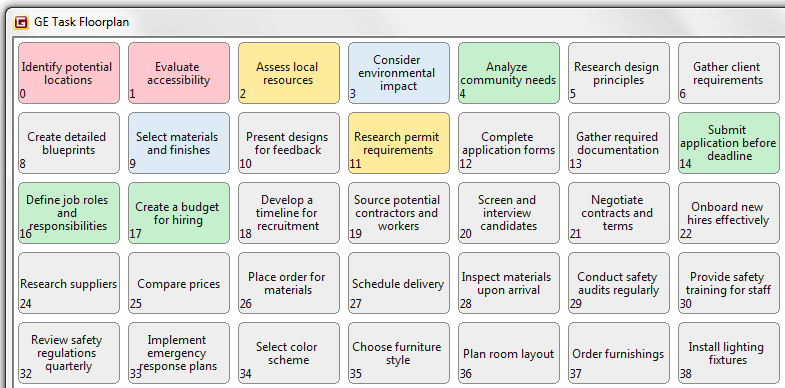Click Research design principles task

pos(619,73)
